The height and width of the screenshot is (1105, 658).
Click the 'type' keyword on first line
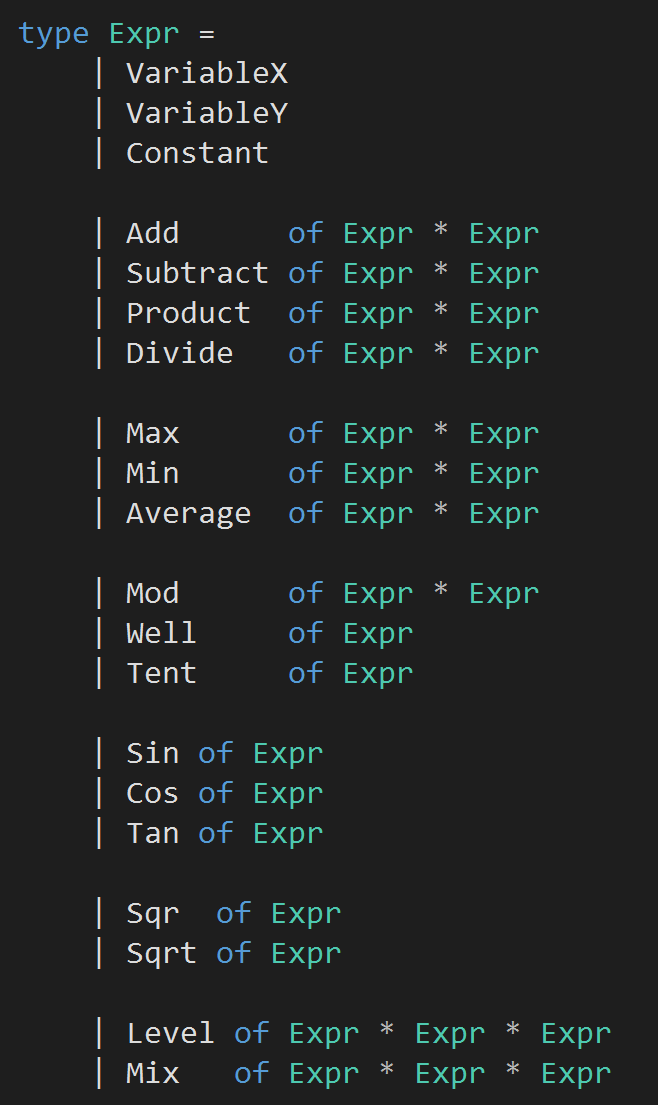[53, 33]
